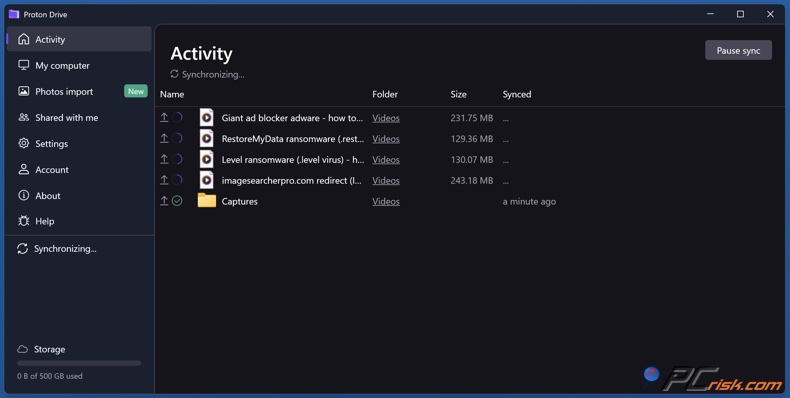The height and width of the screenshot is (398, 790).
Task: Open Videos link for imagesearcherpro.com redirect
Action: pyautogui.click(x=386, y=180)
